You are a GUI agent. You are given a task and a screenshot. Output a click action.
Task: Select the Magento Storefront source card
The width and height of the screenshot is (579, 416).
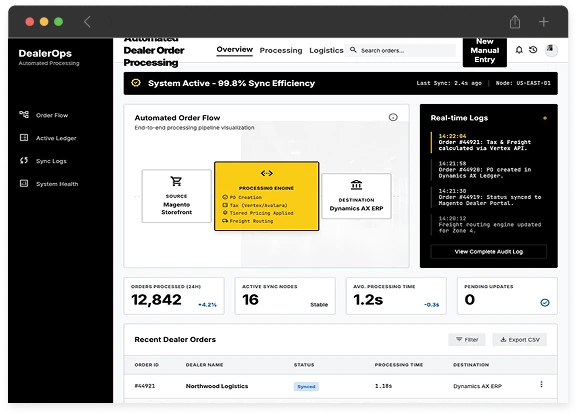[177, 196]
